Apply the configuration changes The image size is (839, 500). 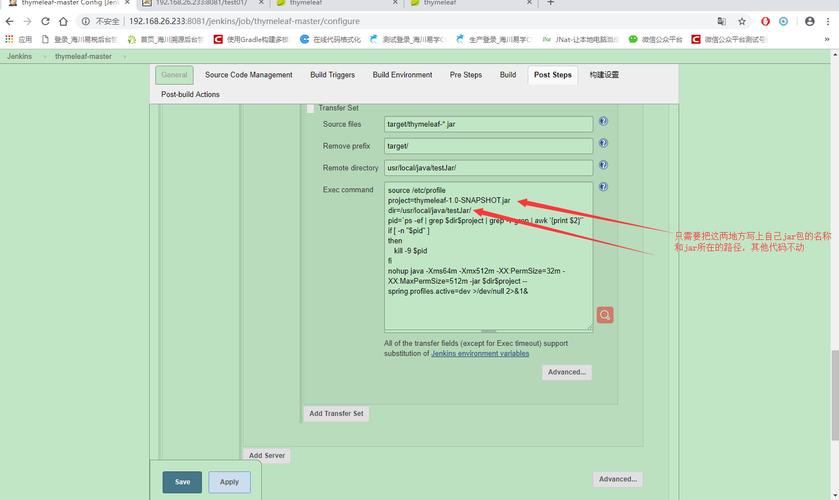(x=230, y=482)
